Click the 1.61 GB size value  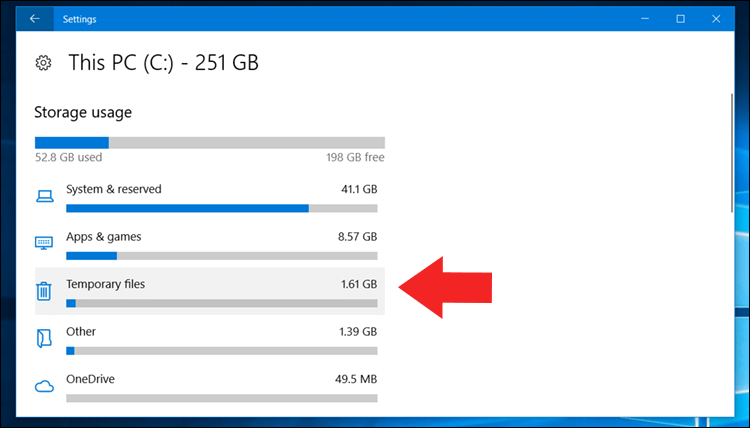(358, 284)
